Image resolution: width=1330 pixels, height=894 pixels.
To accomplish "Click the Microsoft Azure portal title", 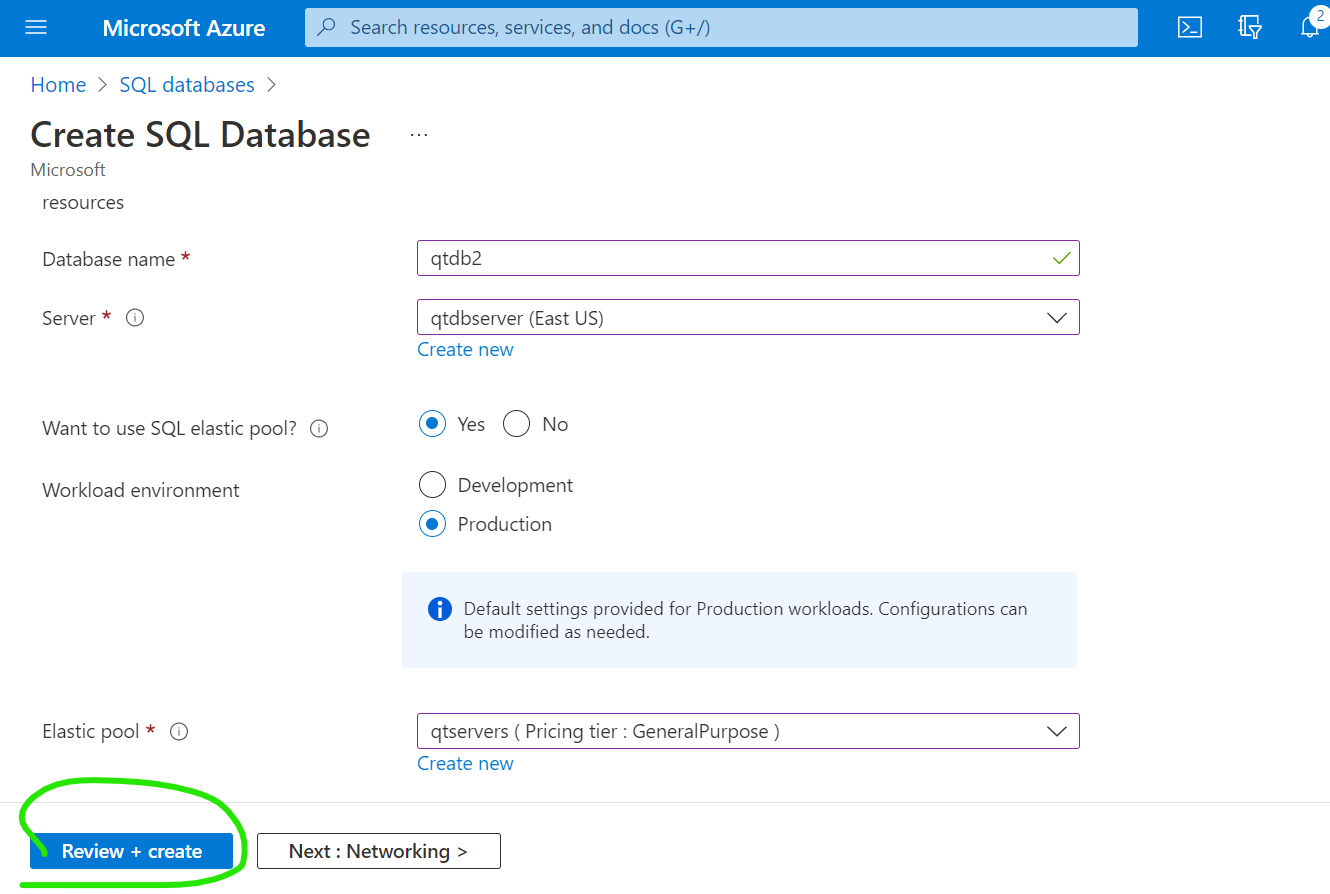I will [184, 28].
